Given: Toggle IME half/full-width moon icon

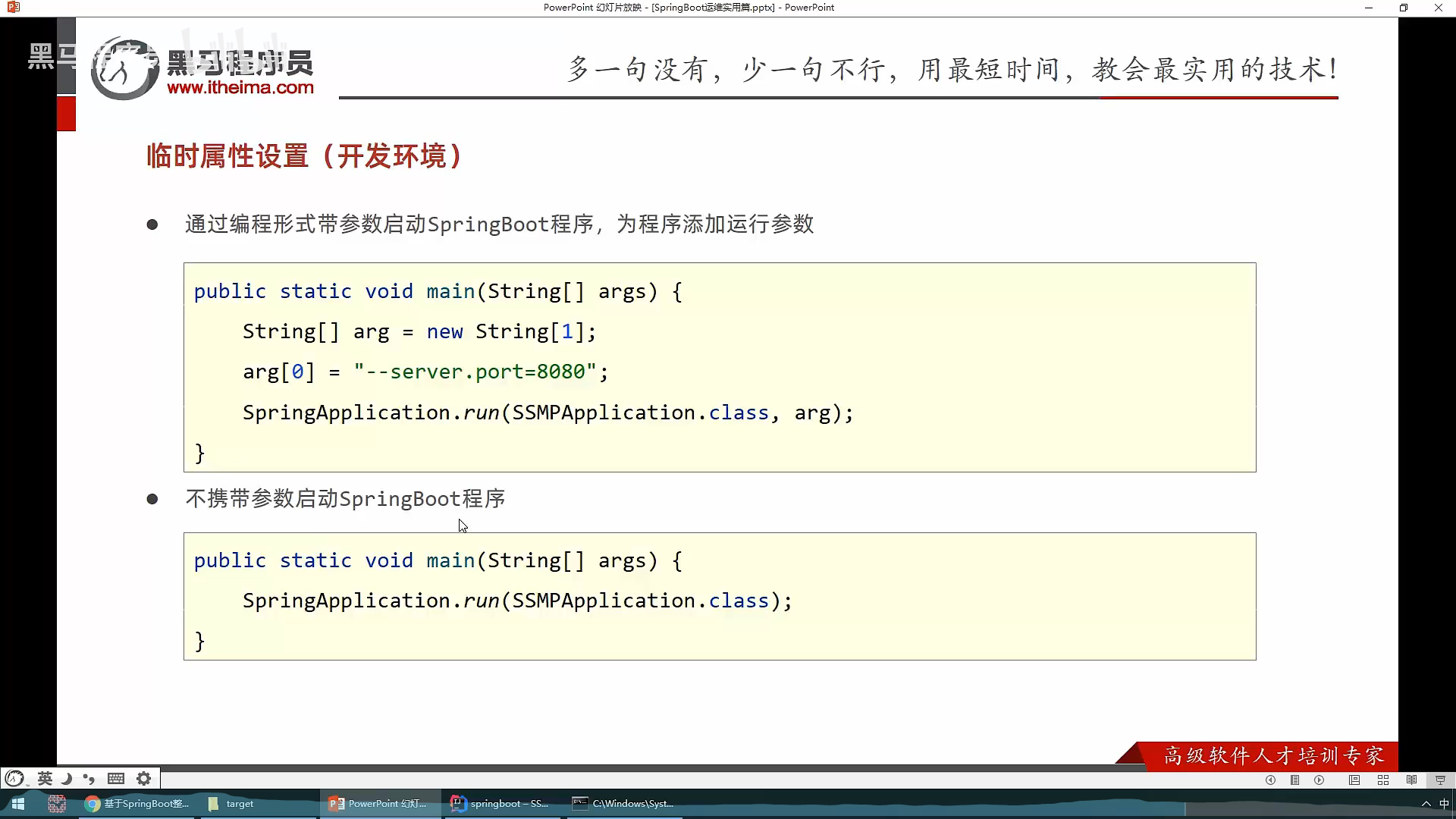Looking at the screenshot, I should tap(67, 779).
